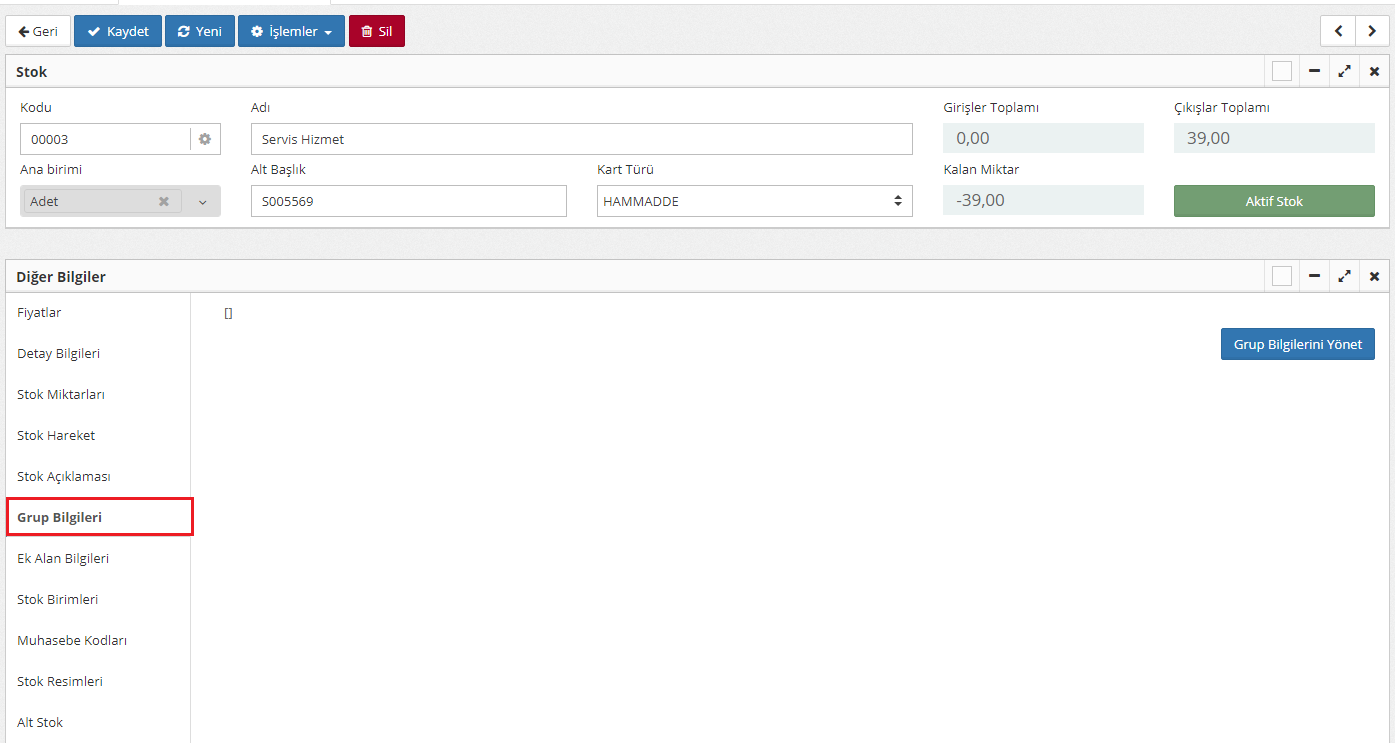The height and width of the screenshot is (743, 1395).
Task: Collapse the Diğer Bilgiler panel with minus icon
Action: point(1314,277)
